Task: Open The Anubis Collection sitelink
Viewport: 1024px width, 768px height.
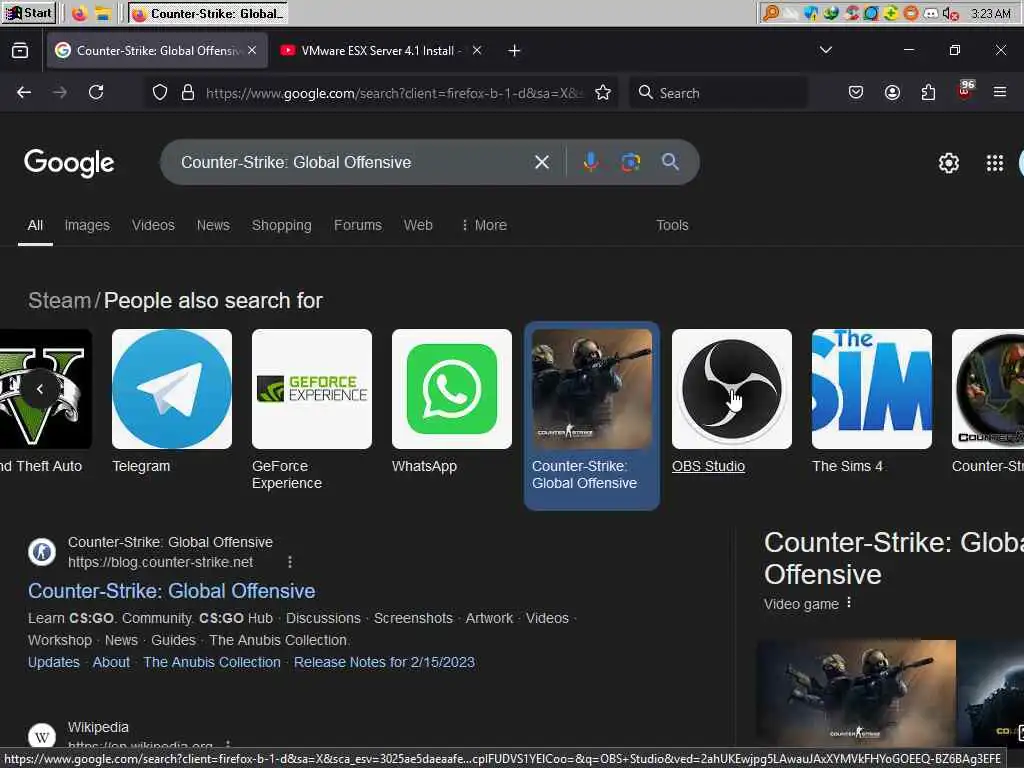Action: (x=212, y=662)
